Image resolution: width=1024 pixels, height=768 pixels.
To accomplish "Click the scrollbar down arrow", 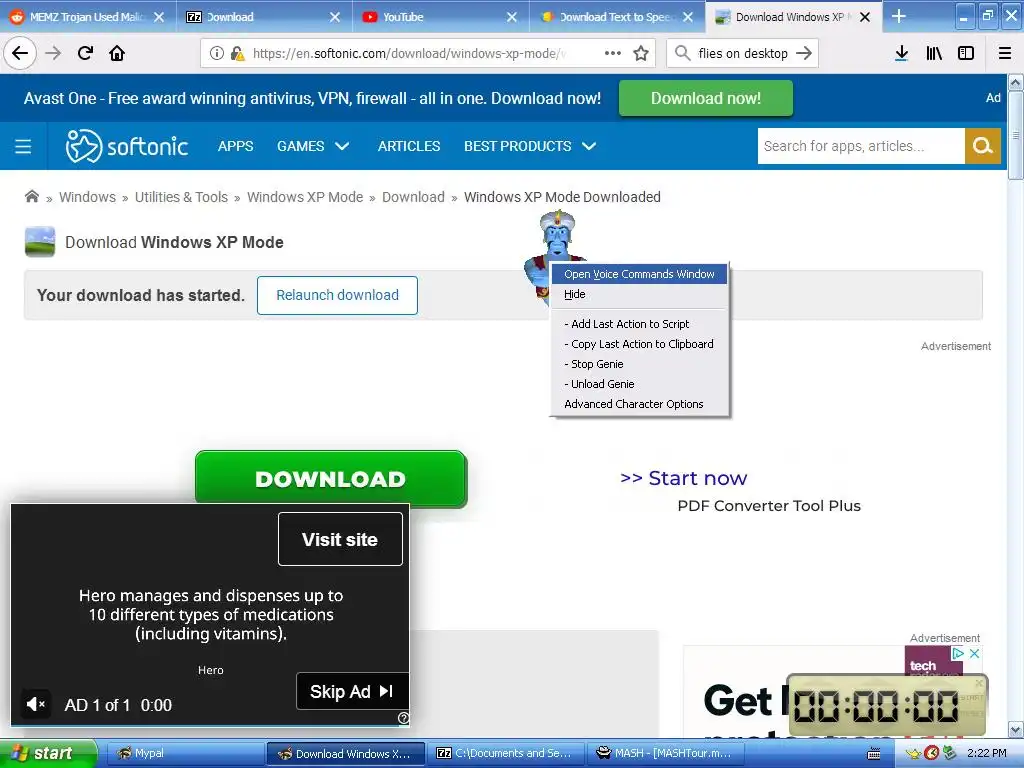I will point(1016,729).
